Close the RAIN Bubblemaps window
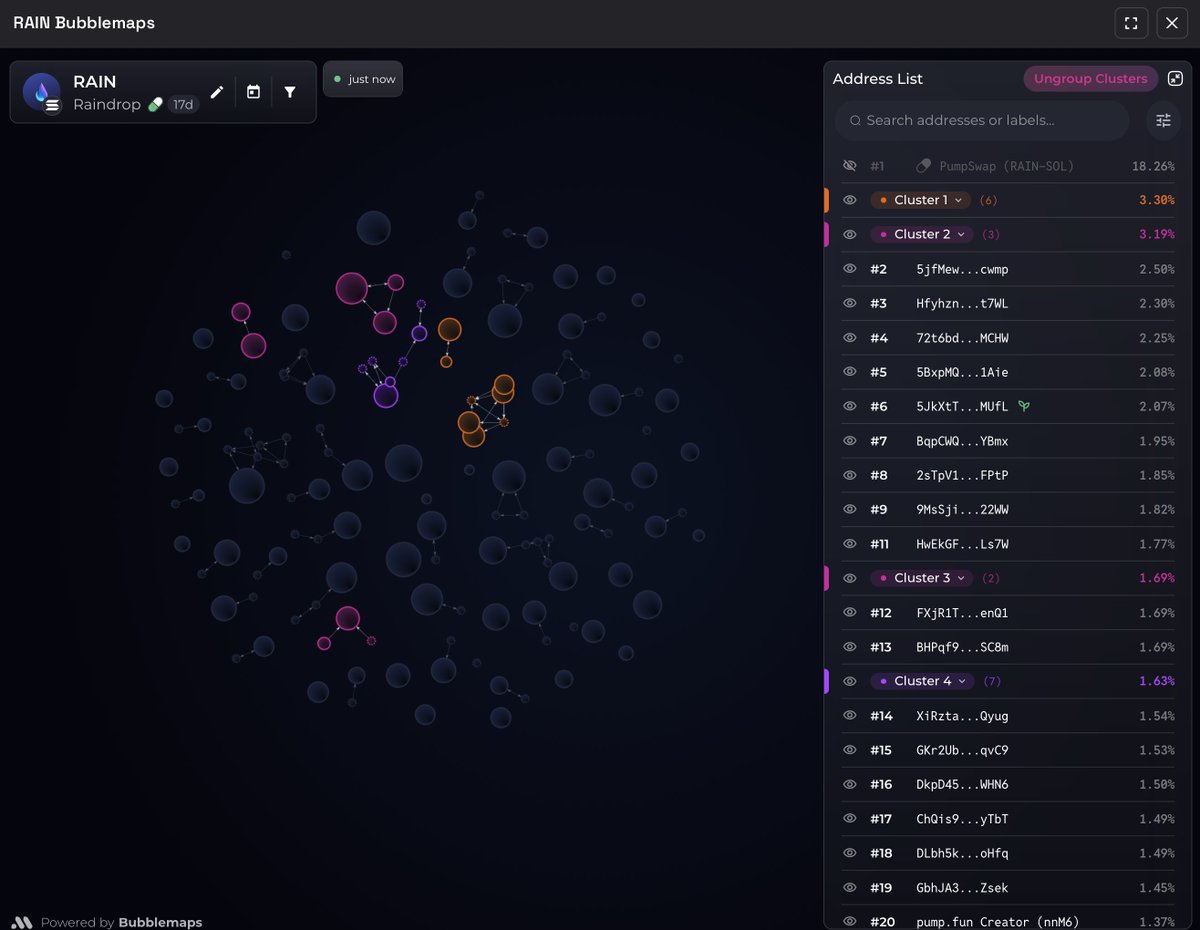 pyautogui.click(x=1172, y=23)
